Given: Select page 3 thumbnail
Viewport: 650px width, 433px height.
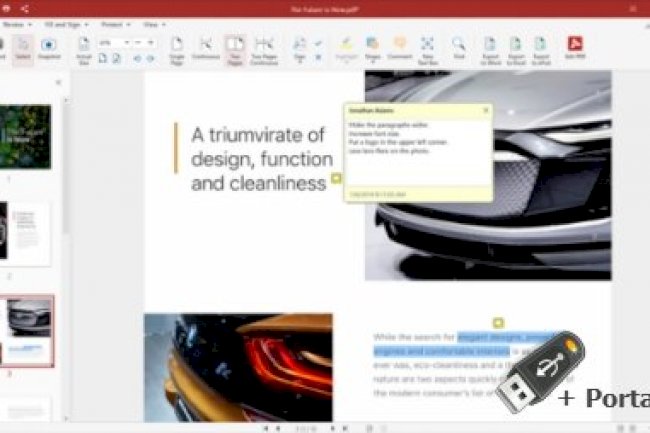Looking at the screenshot, I should 27,331.
